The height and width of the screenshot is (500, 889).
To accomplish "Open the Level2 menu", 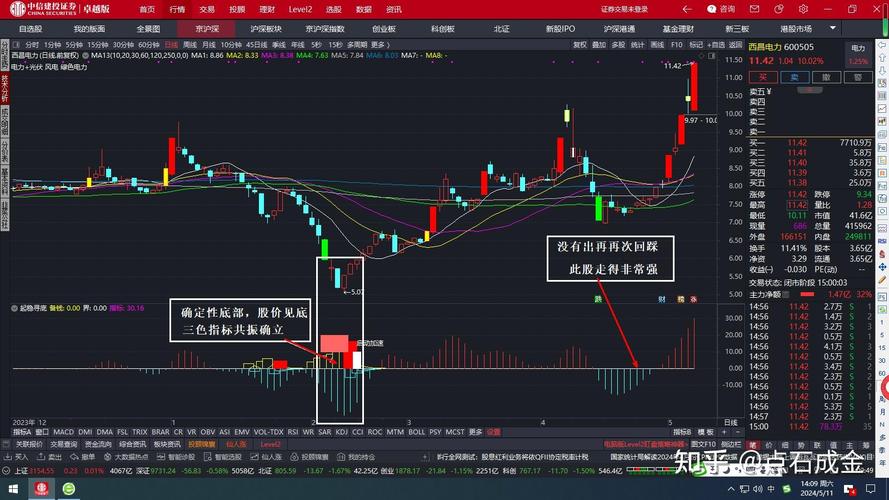I will click(x=300, y=9).
